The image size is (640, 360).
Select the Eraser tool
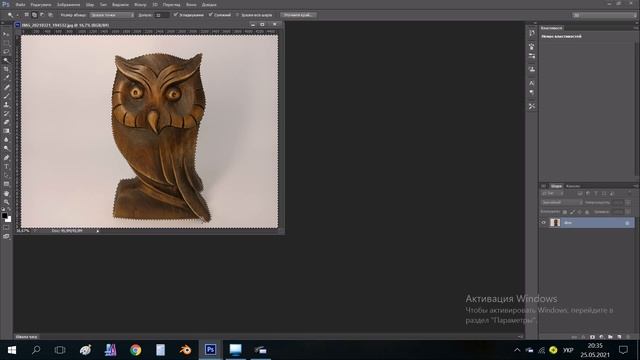(6, 122)
